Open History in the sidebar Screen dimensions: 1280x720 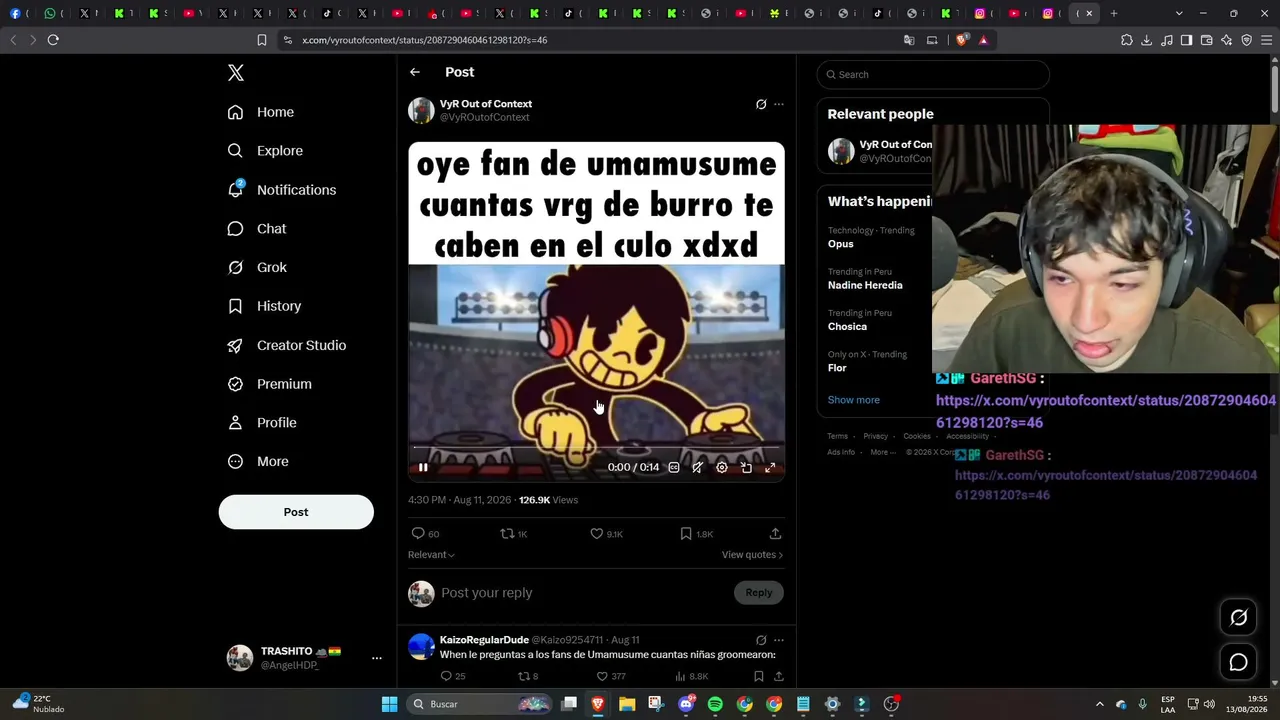[264, 306]
